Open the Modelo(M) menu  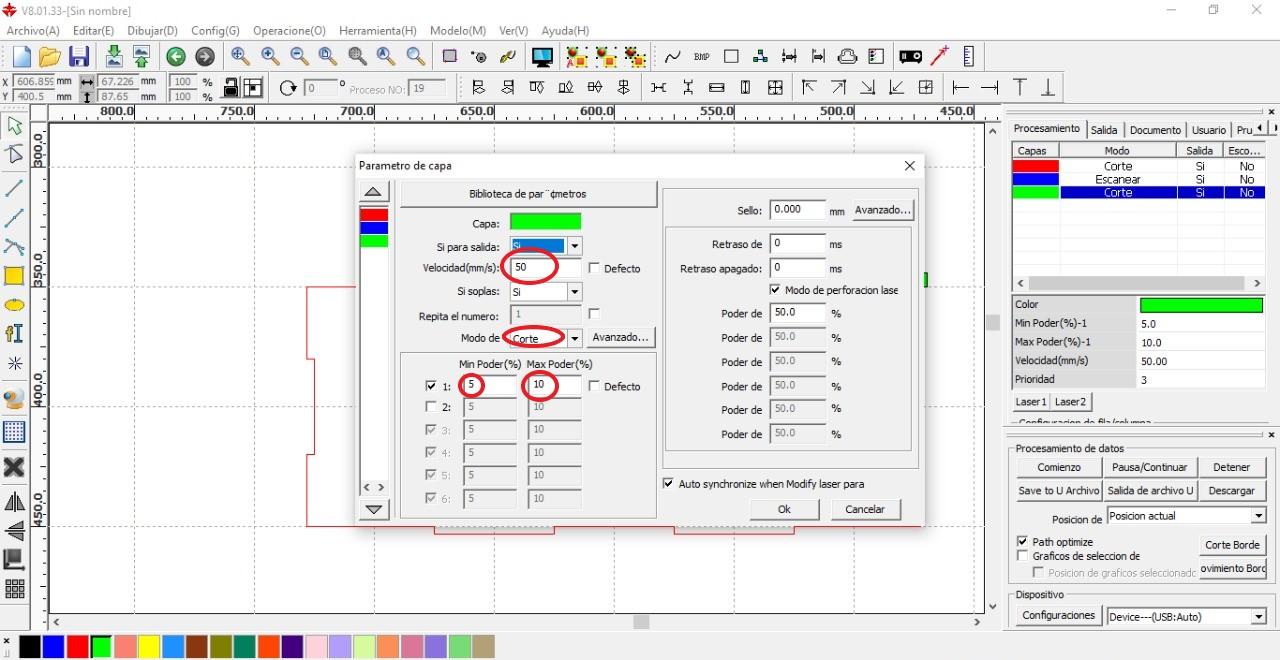point(458,31)
